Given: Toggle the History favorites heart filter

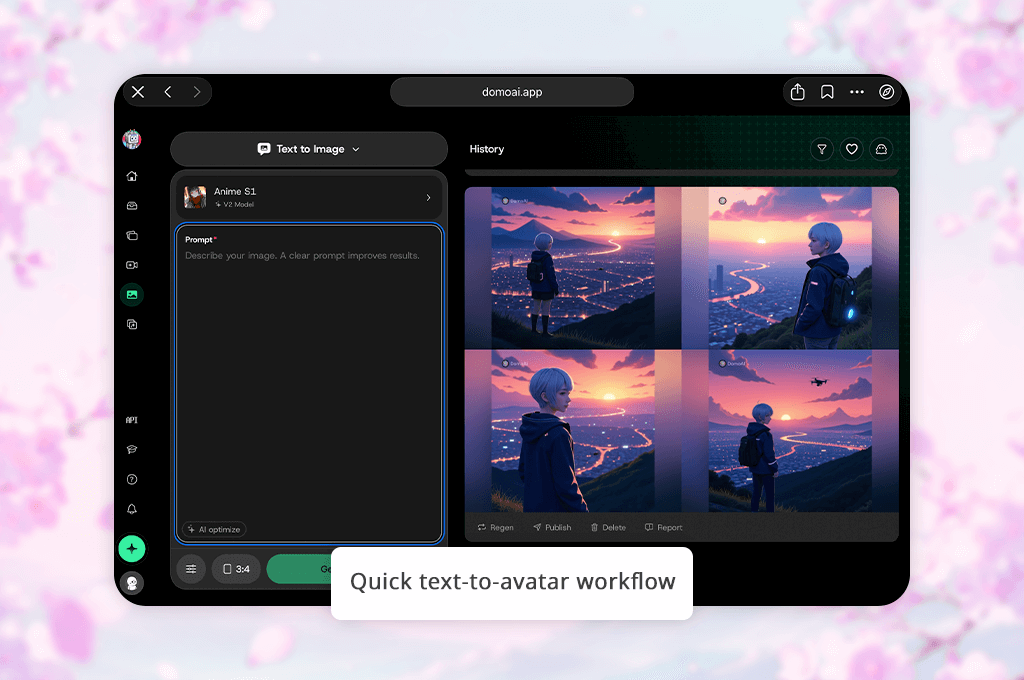Looking at the screenshot, I should click(852, 149).
